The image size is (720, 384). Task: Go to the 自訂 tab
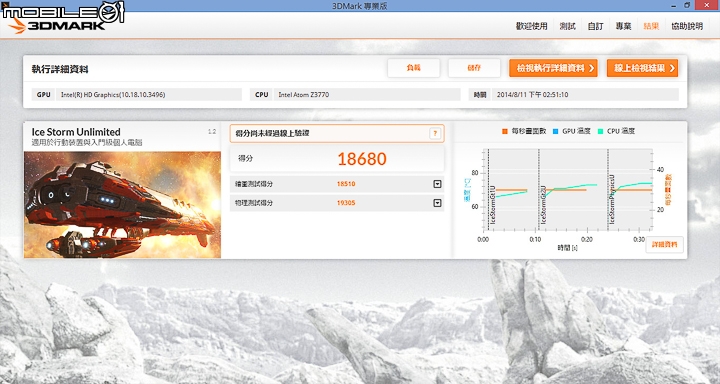pos(596,26)
